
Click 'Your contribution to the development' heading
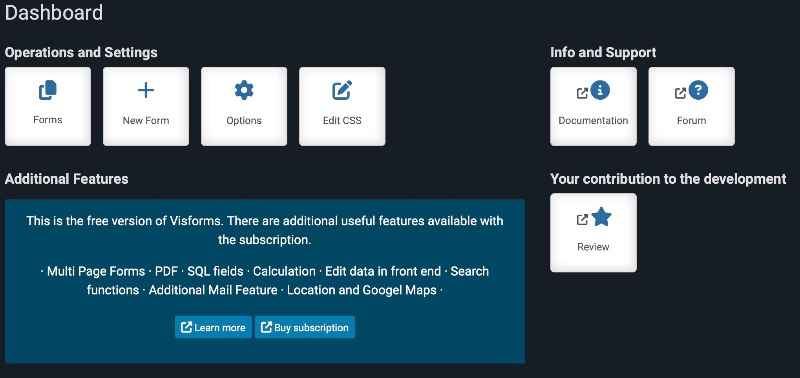tap(668, 179)
